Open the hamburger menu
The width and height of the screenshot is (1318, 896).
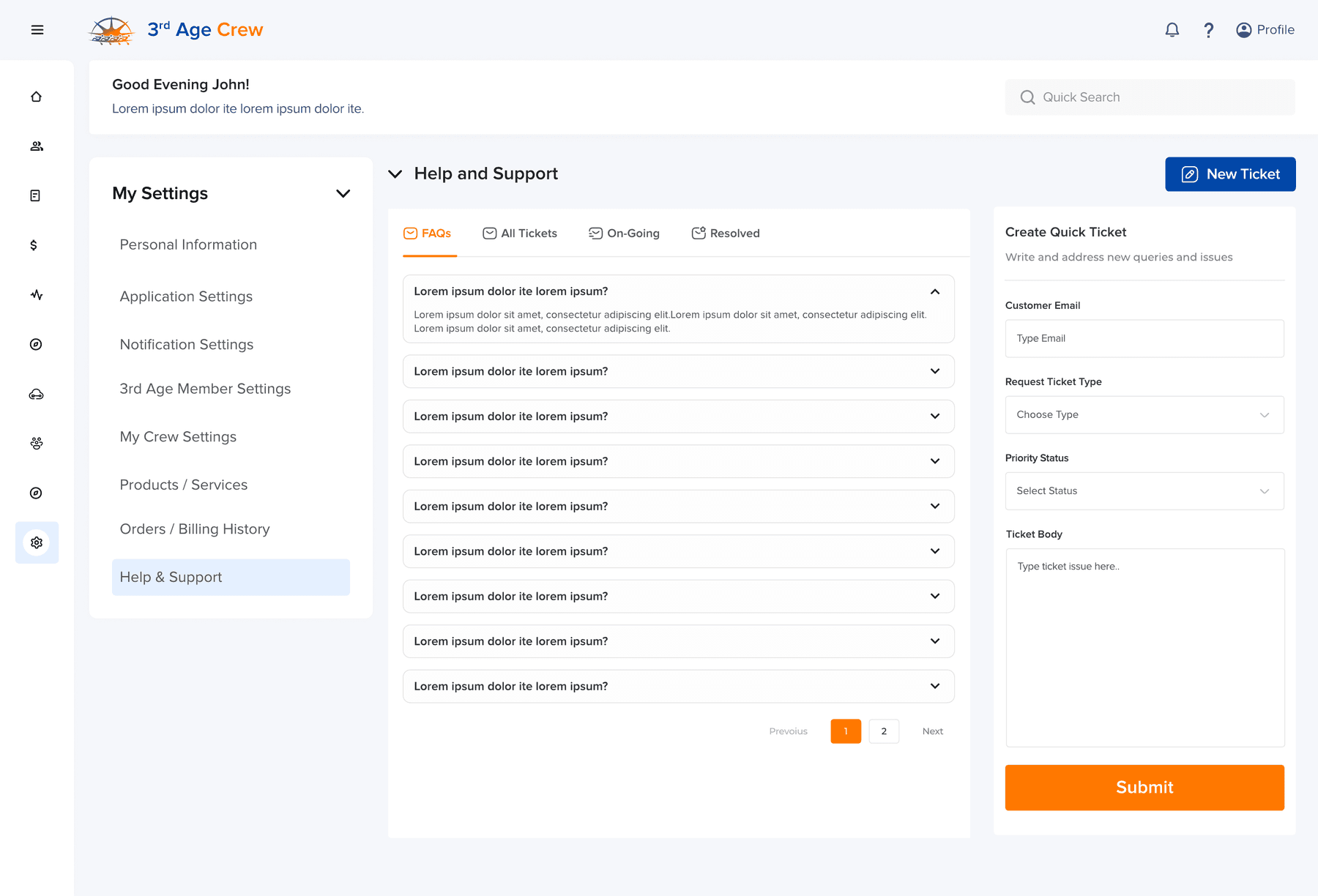click(37, 30)
